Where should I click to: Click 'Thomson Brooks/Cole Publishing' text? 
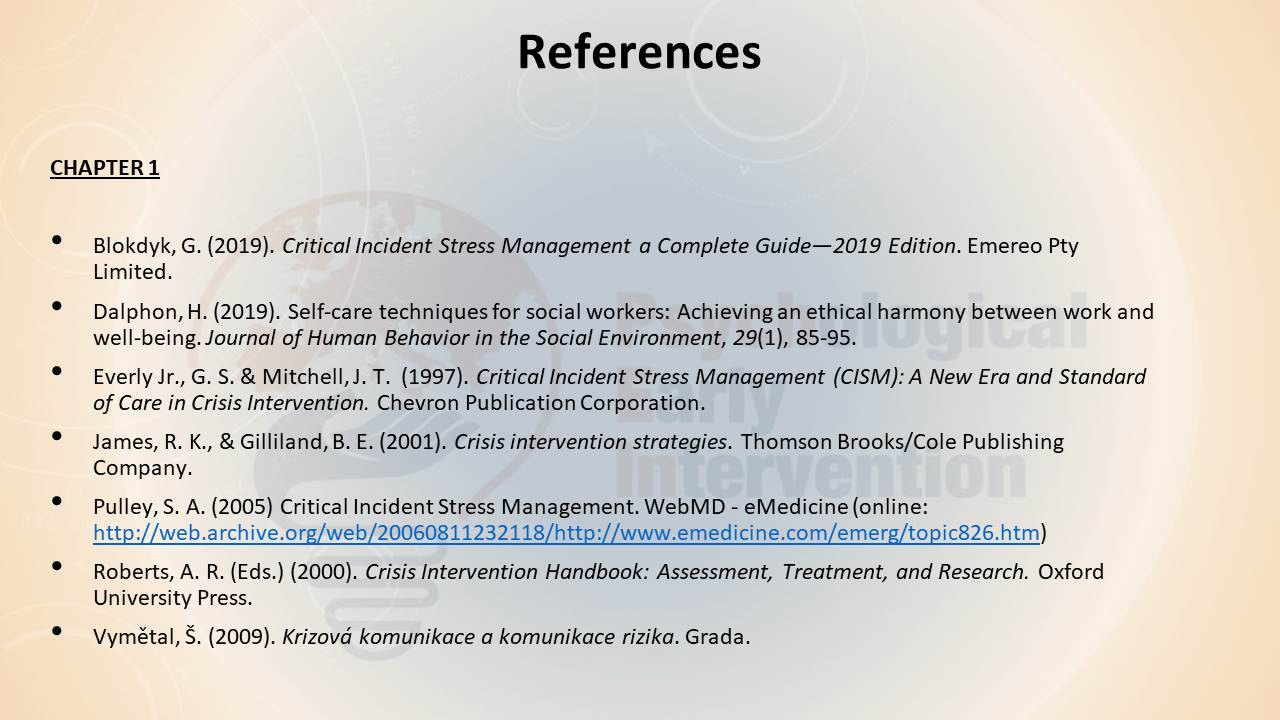902,442
